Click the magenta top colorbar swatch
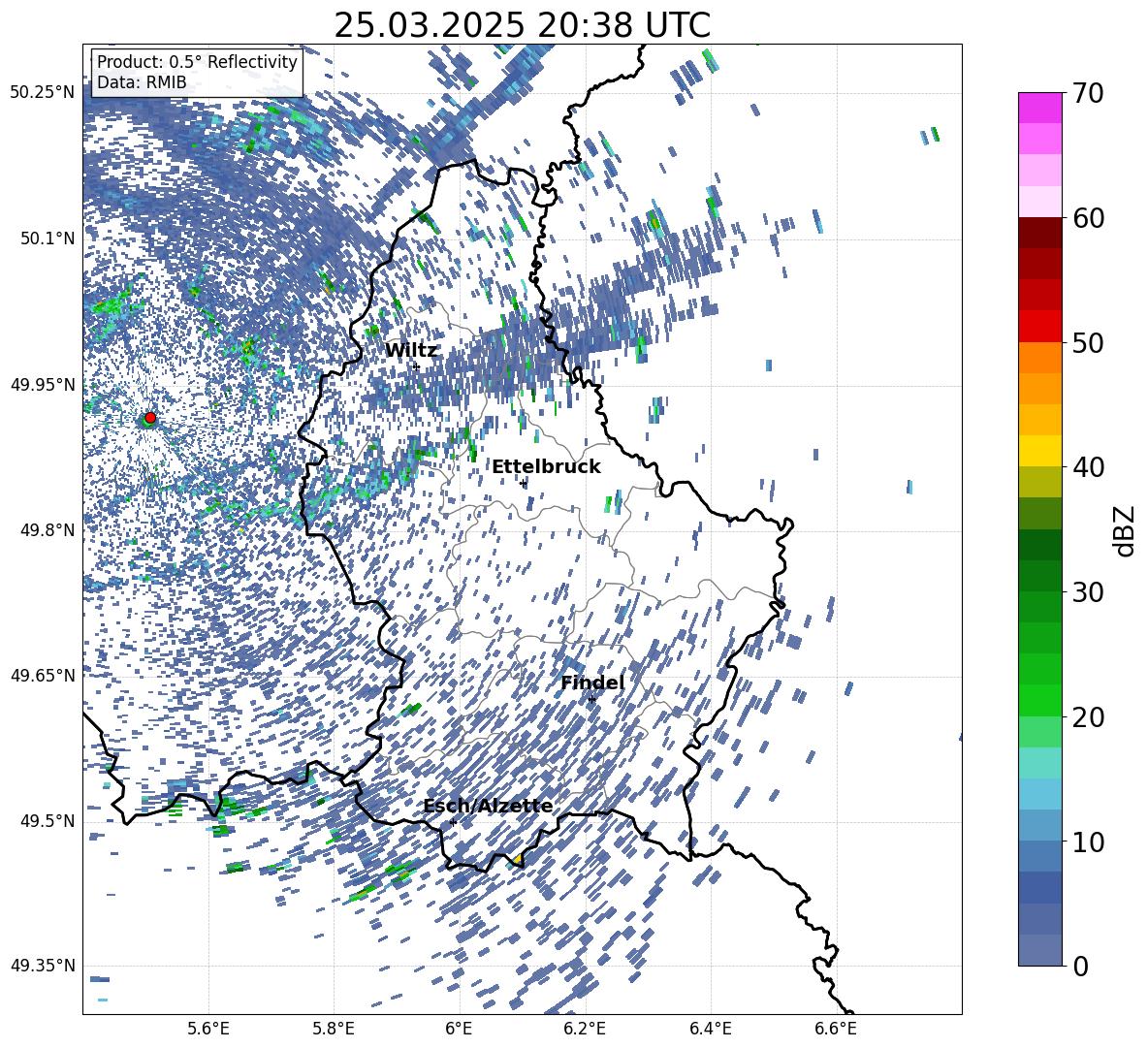This screenshot has width=1148, height=1048. (x=1039, y=109)
